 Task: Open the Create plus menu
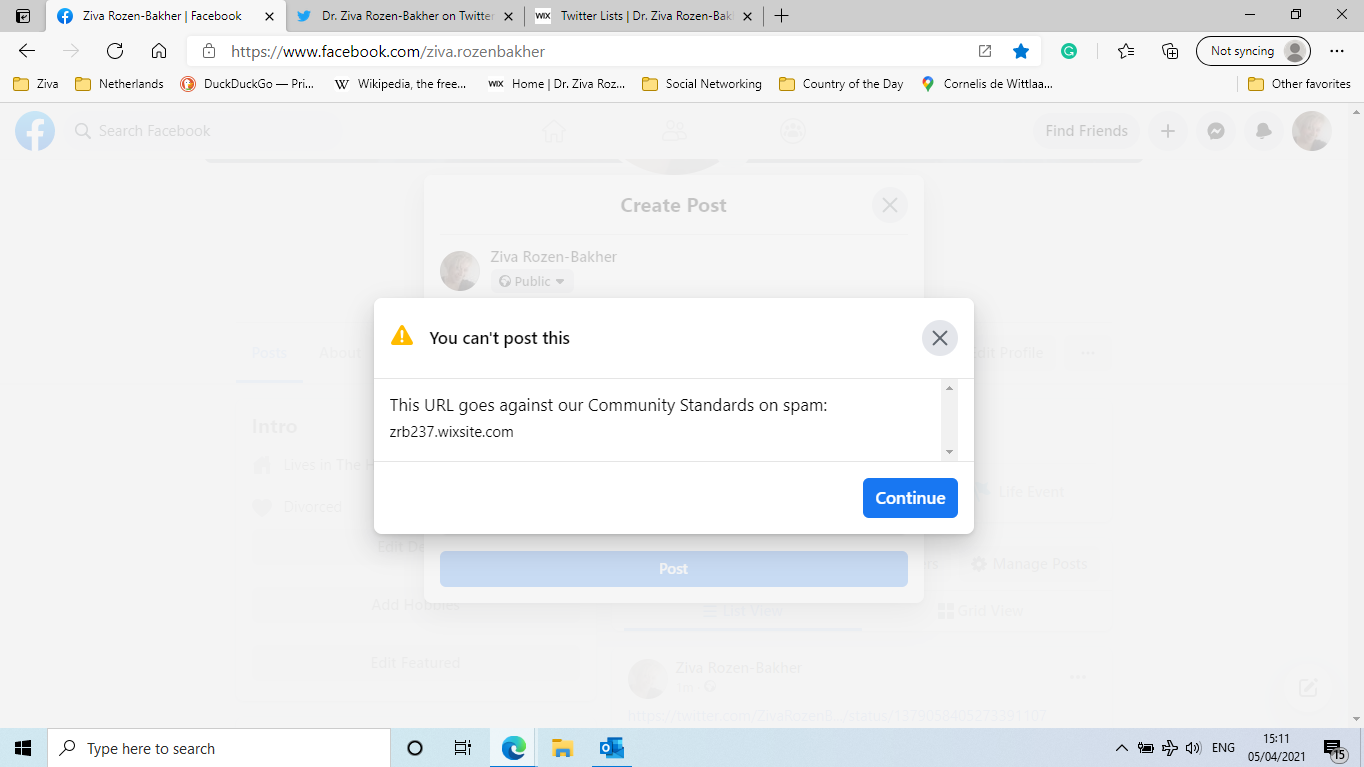pyautogui.click(x=1167, y=131)
